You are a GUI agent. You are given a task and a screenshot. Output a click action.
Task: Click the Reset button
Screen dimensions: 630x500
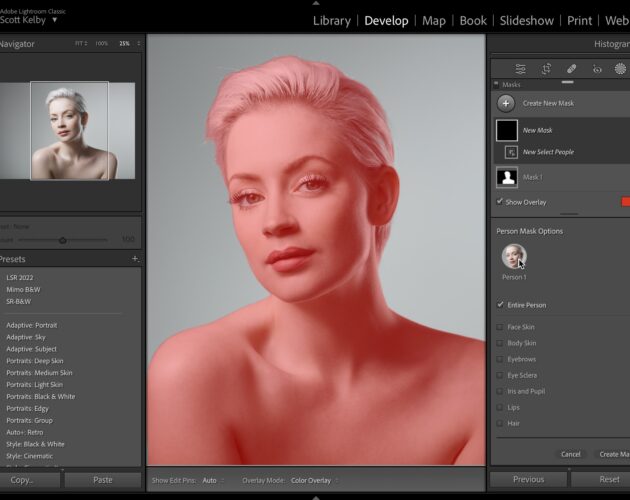[601, 480]
